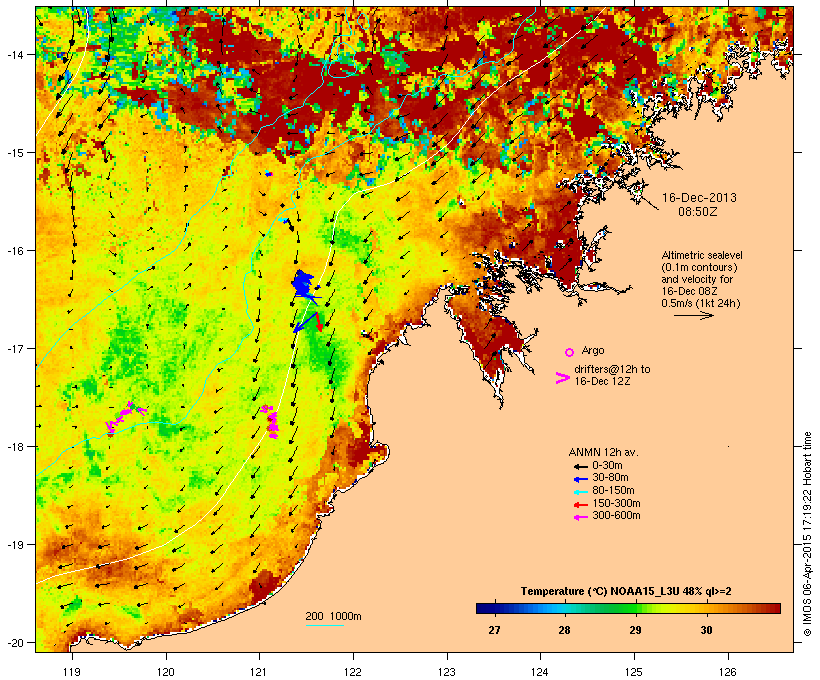820x680 pixels.
Task: Click the cyan 28°C region of colorbar
Action: (564, 608)
